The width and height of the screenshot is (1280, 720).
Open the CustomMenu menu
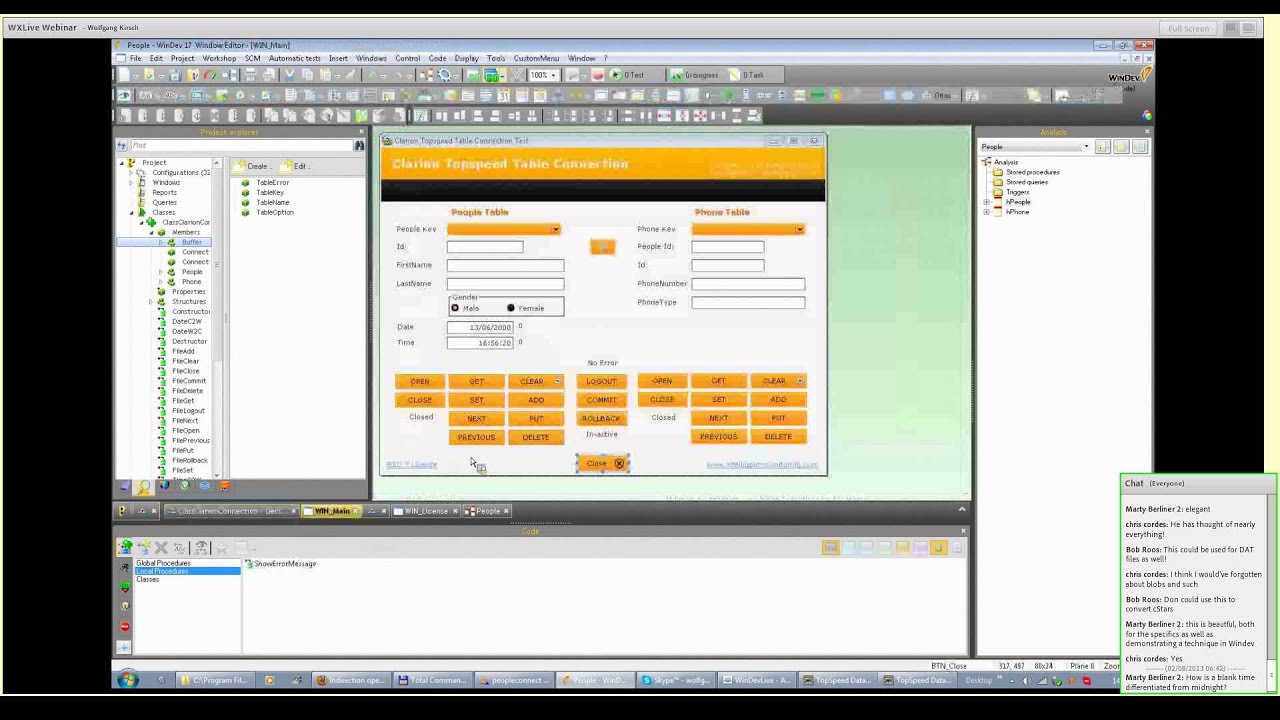coord(536,59)
